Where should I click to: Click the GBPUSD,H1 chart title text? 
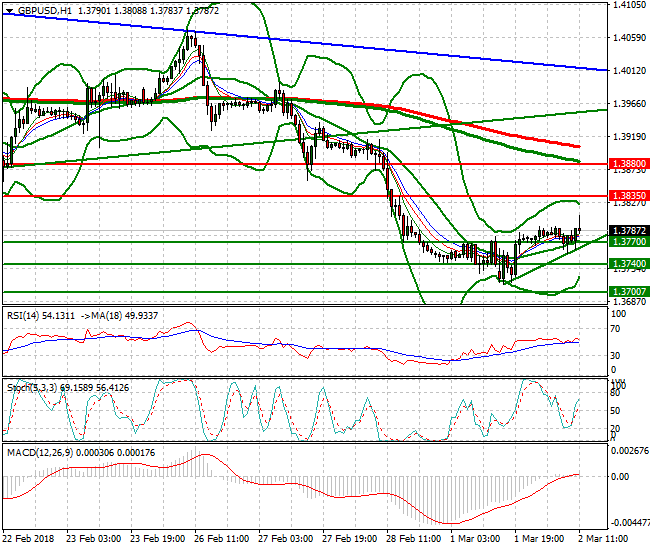(x=44, y=11)
